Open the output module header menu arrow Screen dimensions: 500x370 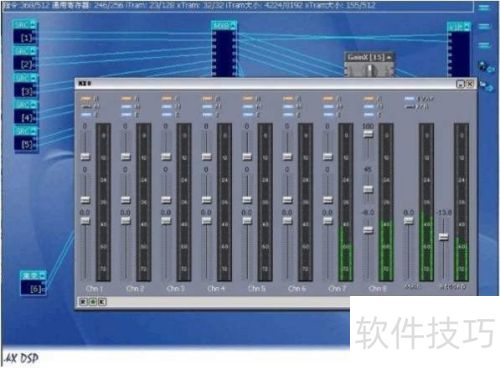tap(467, 26)
